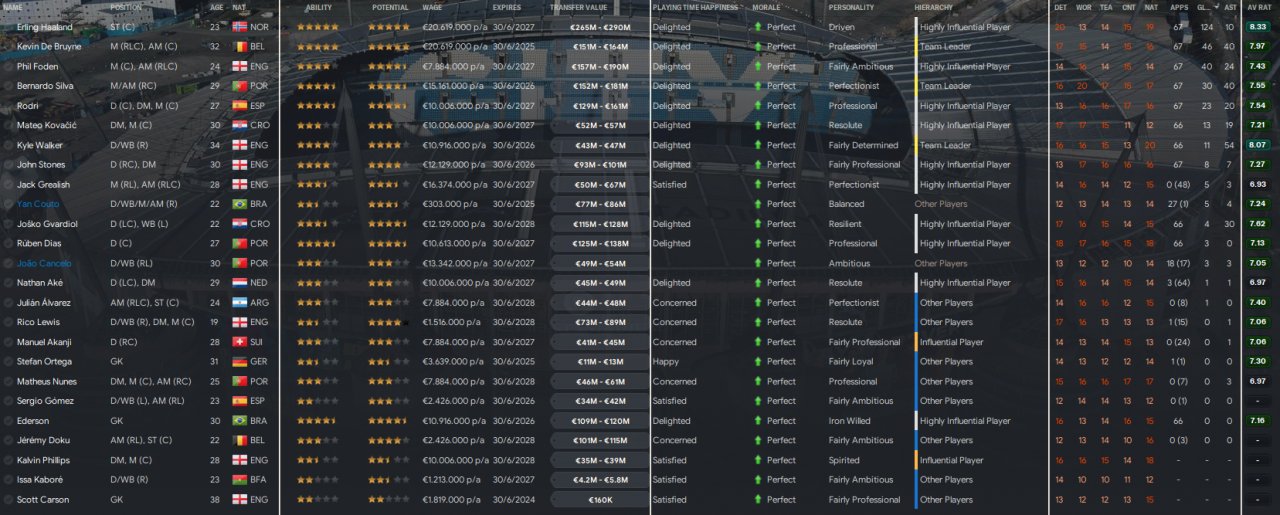Open Kevin De Bruyne player profile
Image resolution: width=1280 pixels, height=515 pixels.
[48, 47]
